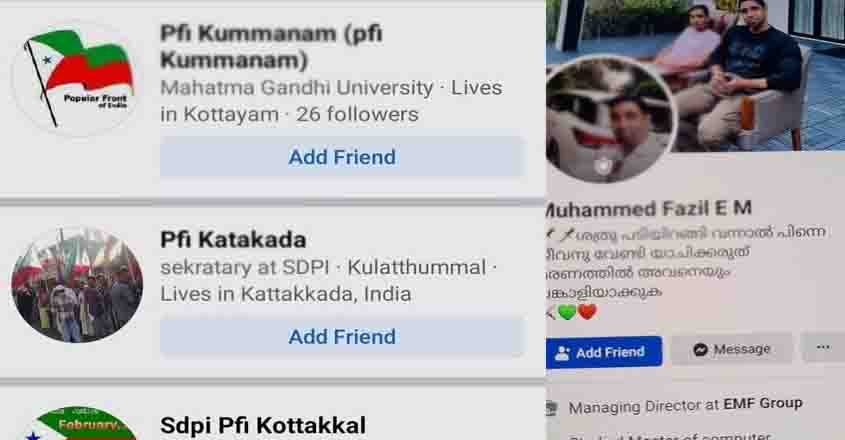Open Sdpi Pfi Kottakkal profile picture
The image size is (845, 440).
coord(81,423)
